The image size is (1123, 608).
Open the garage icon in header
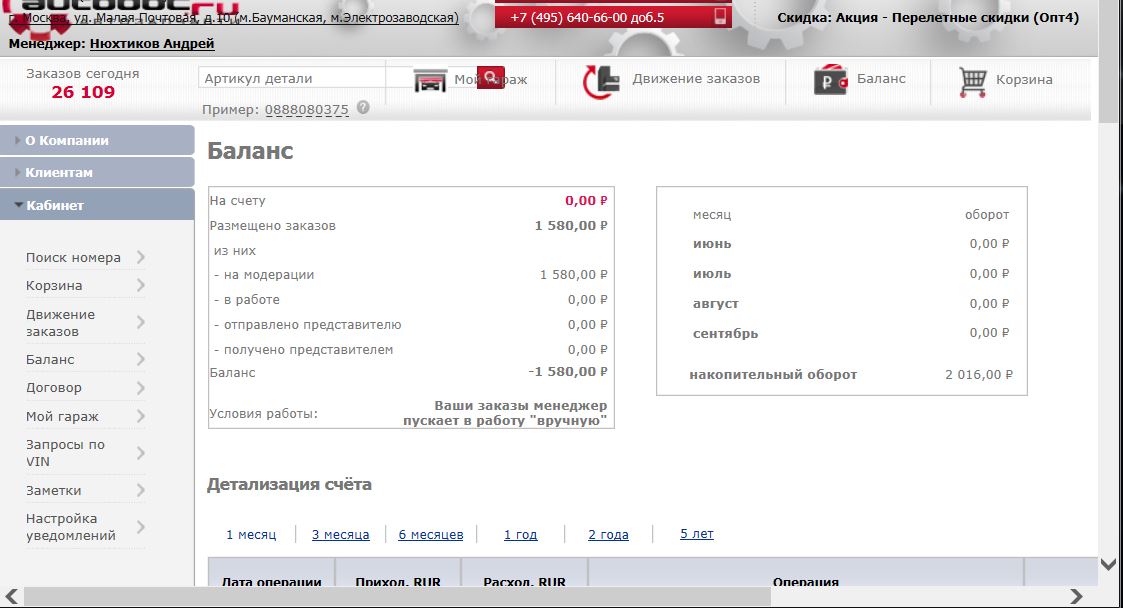[x=430, y=80]
